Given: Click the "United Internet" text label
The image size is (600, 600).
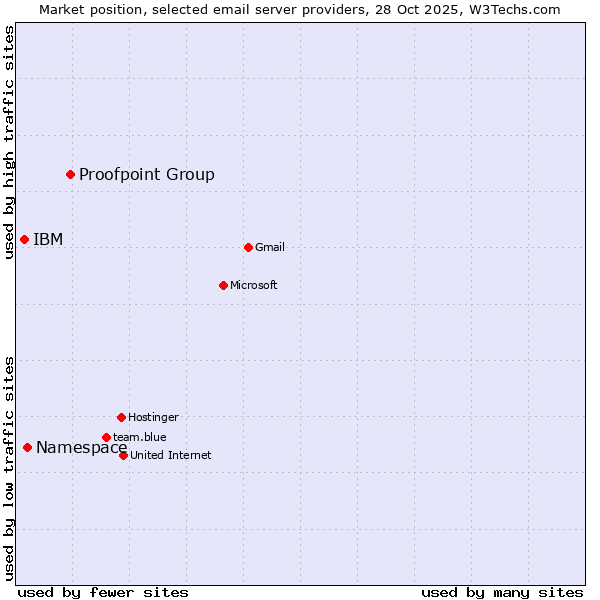Looking at the screenshot, I should [171, 455].
